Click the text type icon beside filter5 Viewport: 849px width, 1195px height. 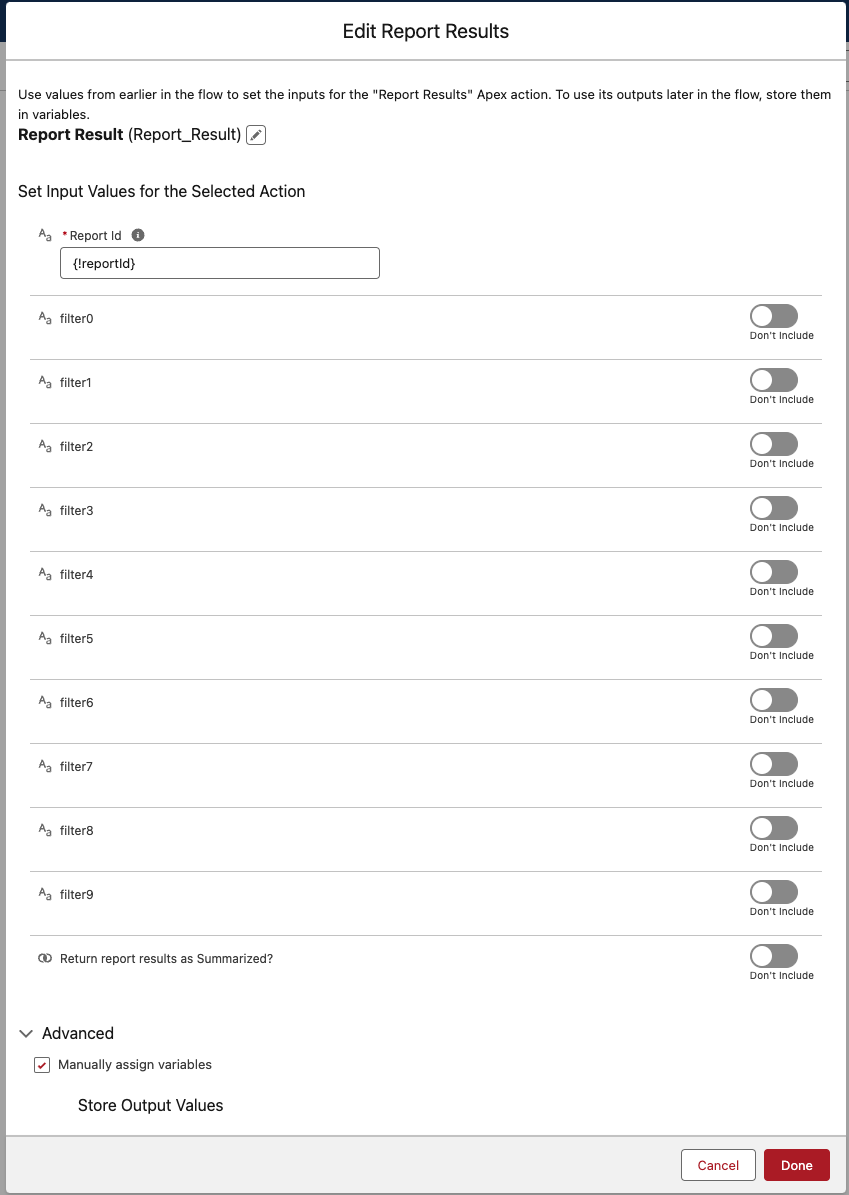pos(45,639)
